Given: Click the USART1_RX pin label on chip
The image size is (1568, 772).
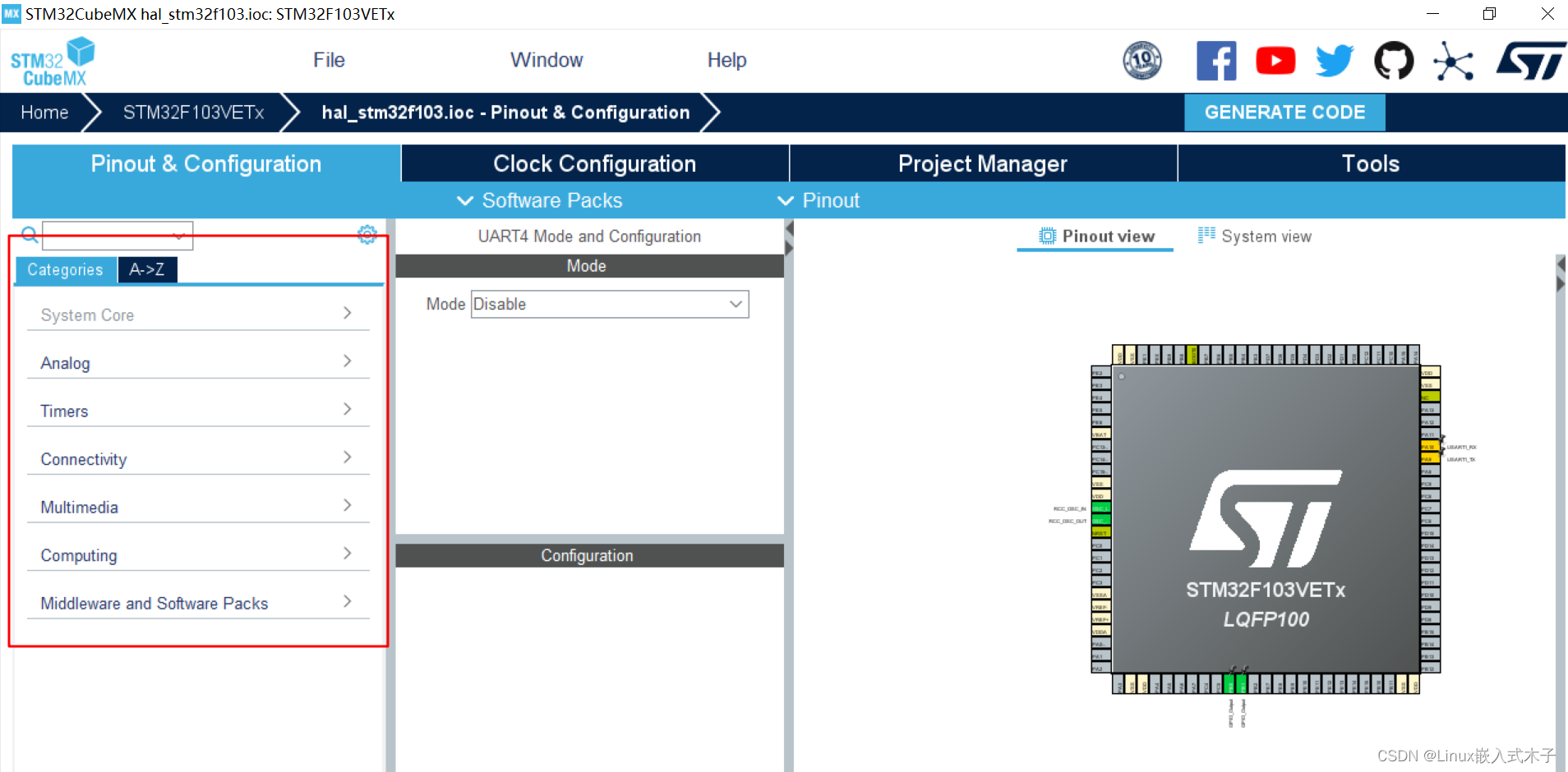Looking at the screenshot, I should coord(1462,448).
